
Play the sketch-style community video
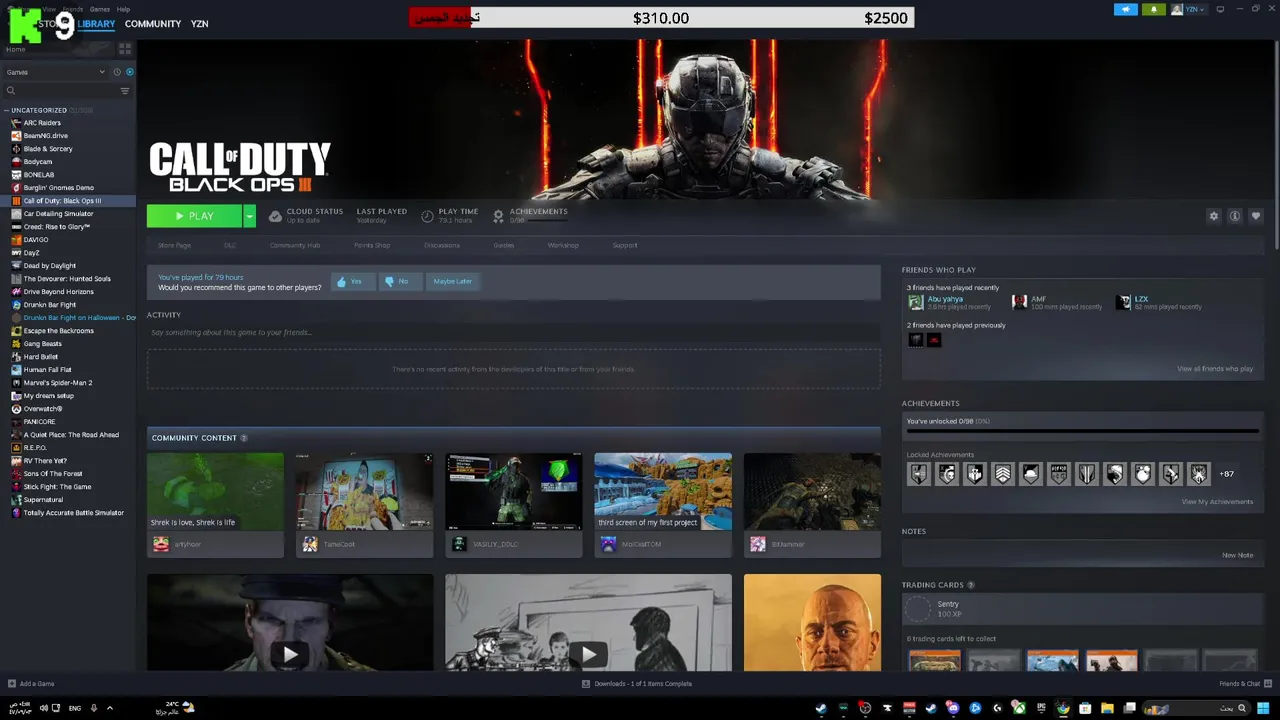588,654
